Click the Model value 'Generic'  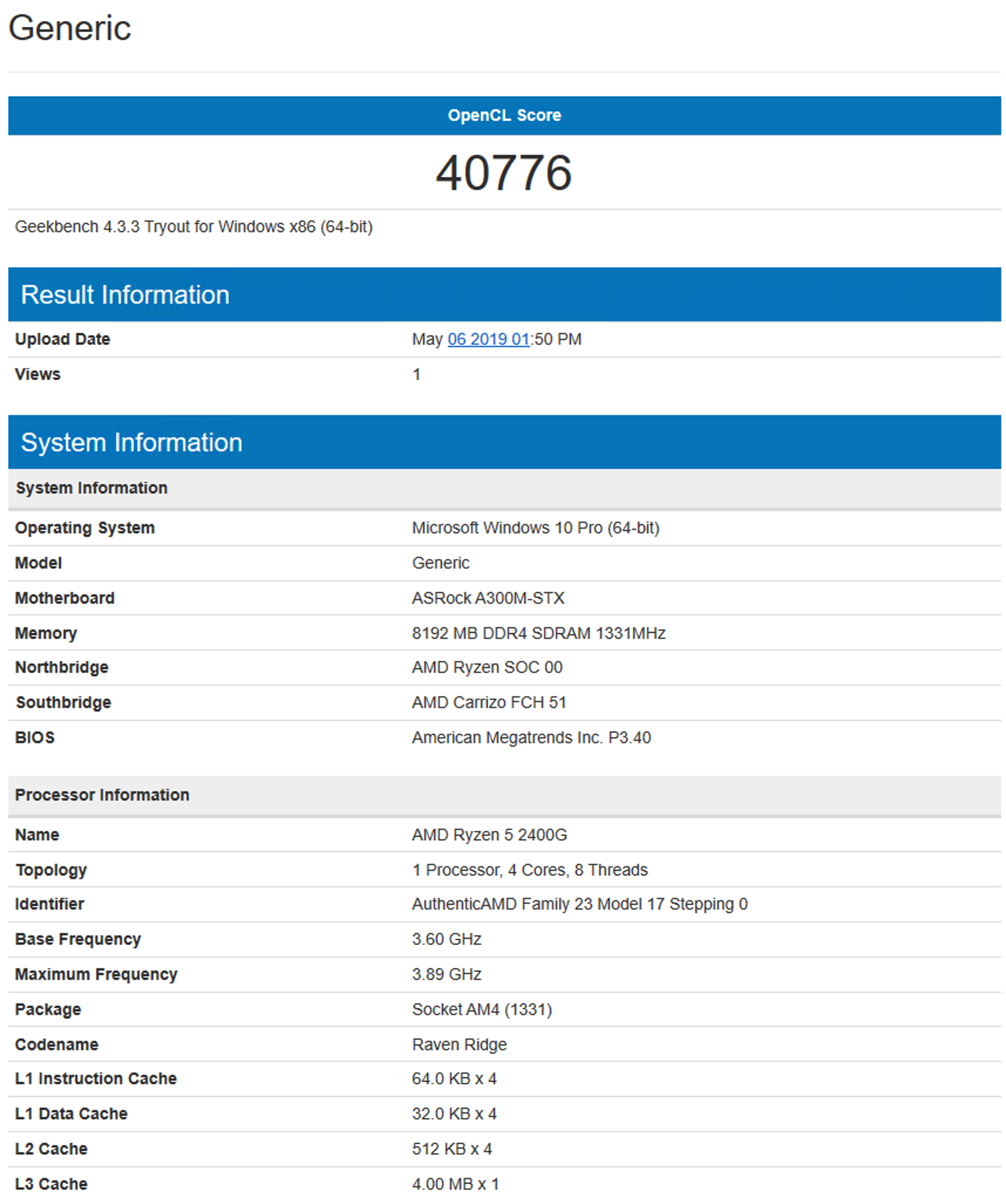(x=440, y=563)
